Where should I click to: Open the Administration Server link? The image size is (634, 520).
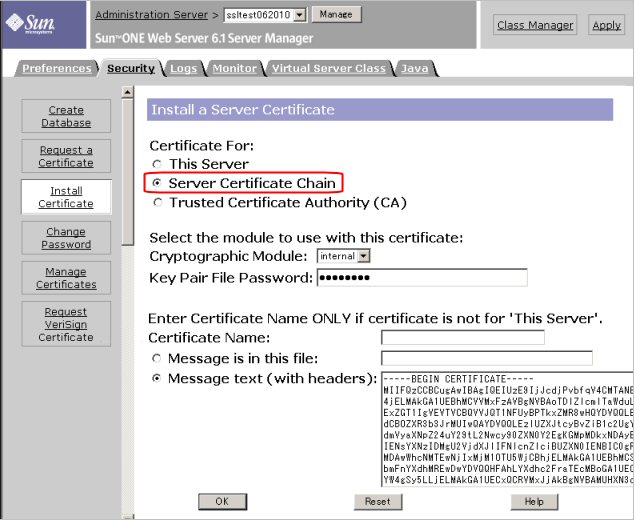[x=152, y=15]
